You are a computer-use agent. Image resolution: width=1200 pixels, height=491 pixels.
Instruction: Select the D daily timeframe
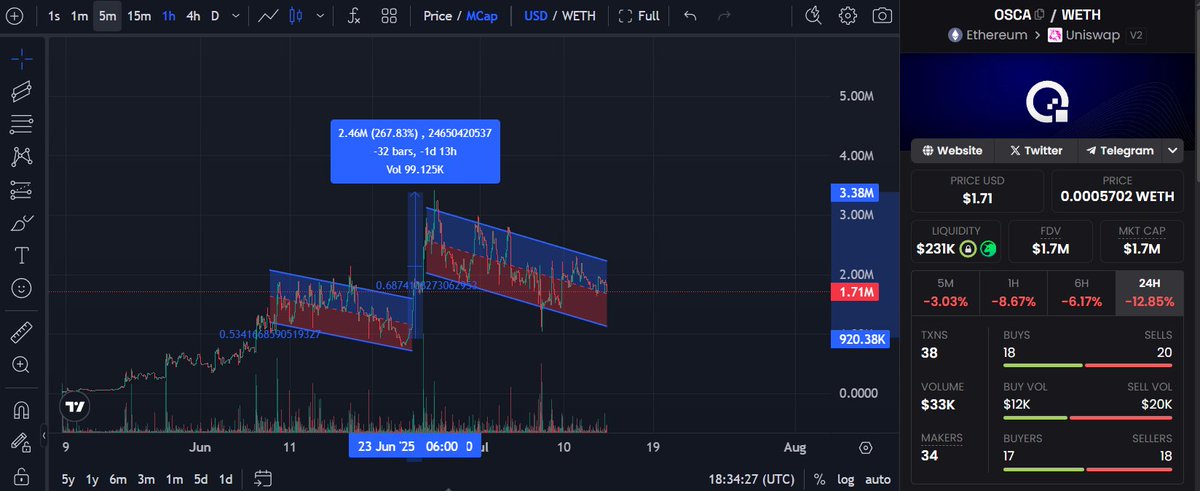[x=215, y=16]
